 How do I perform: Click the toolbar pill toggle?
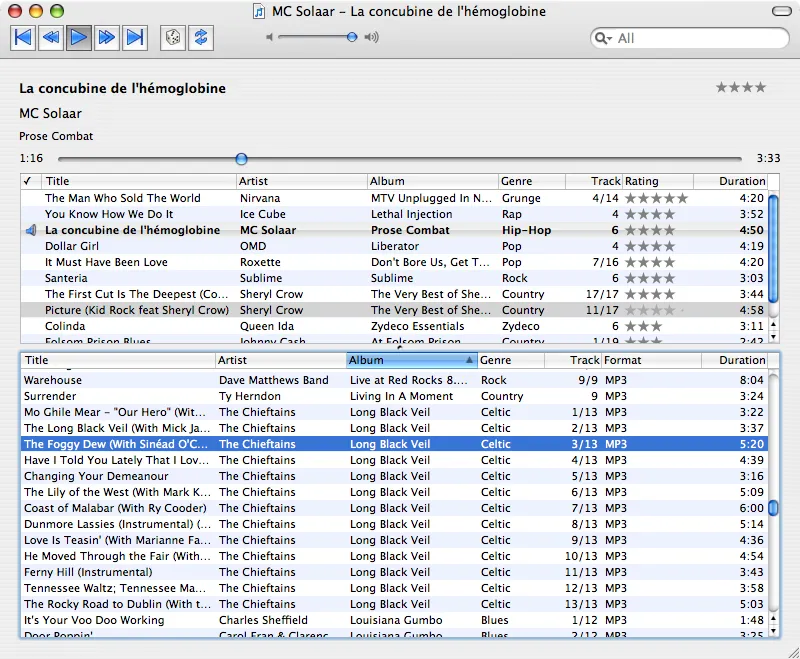click(x=780, y=9)
